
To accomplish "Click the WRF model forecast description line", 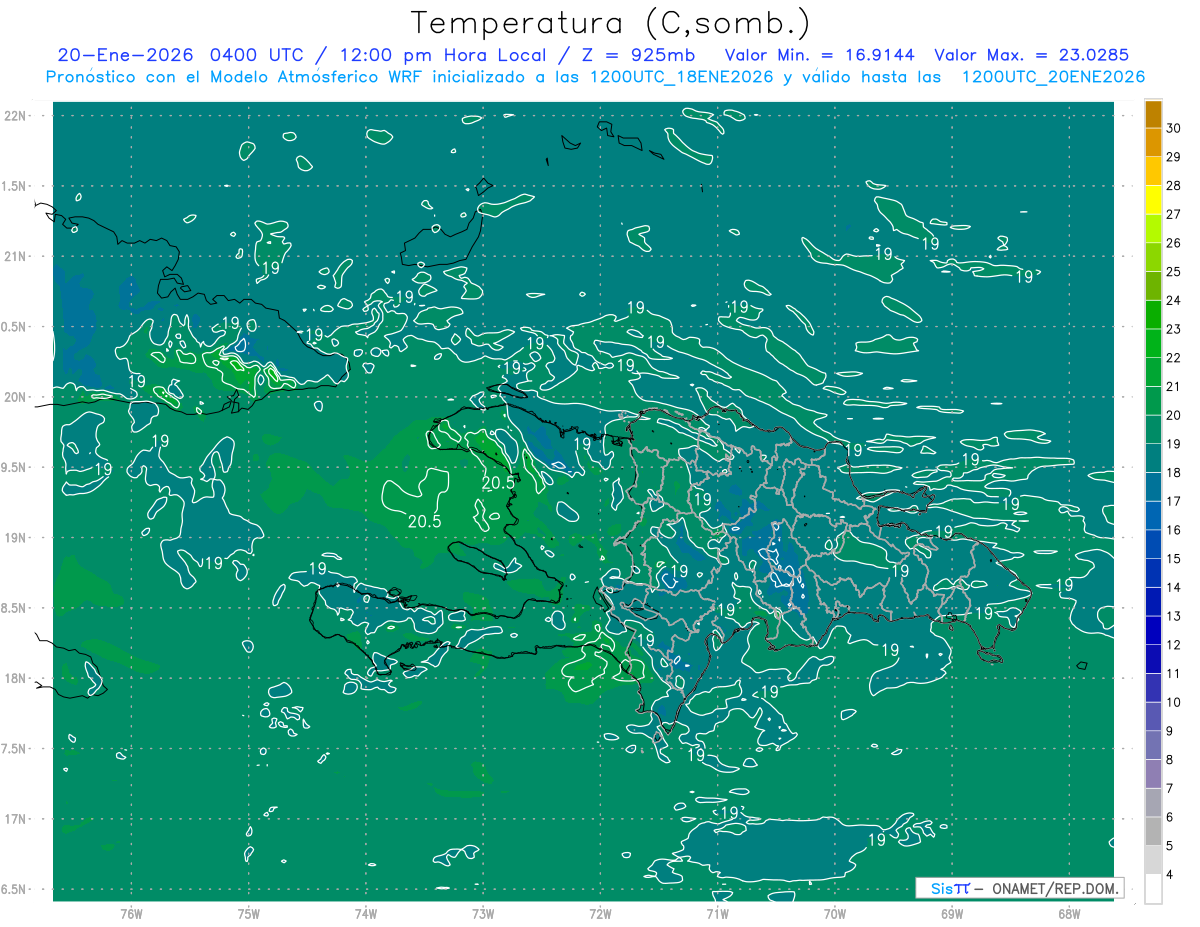I will tap(596, 77).
